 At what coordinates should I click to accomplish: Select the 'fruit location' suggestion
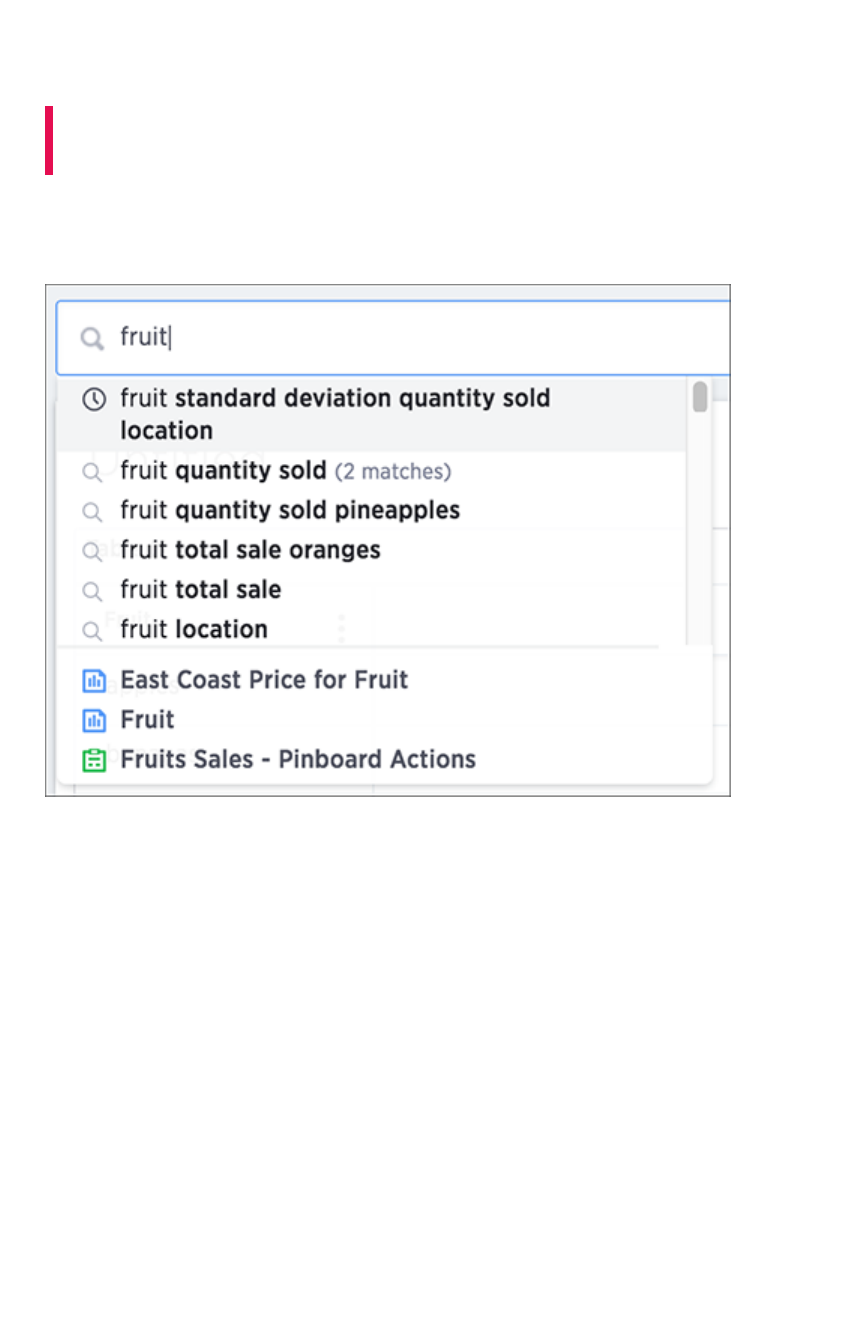(x=194, y=630)
